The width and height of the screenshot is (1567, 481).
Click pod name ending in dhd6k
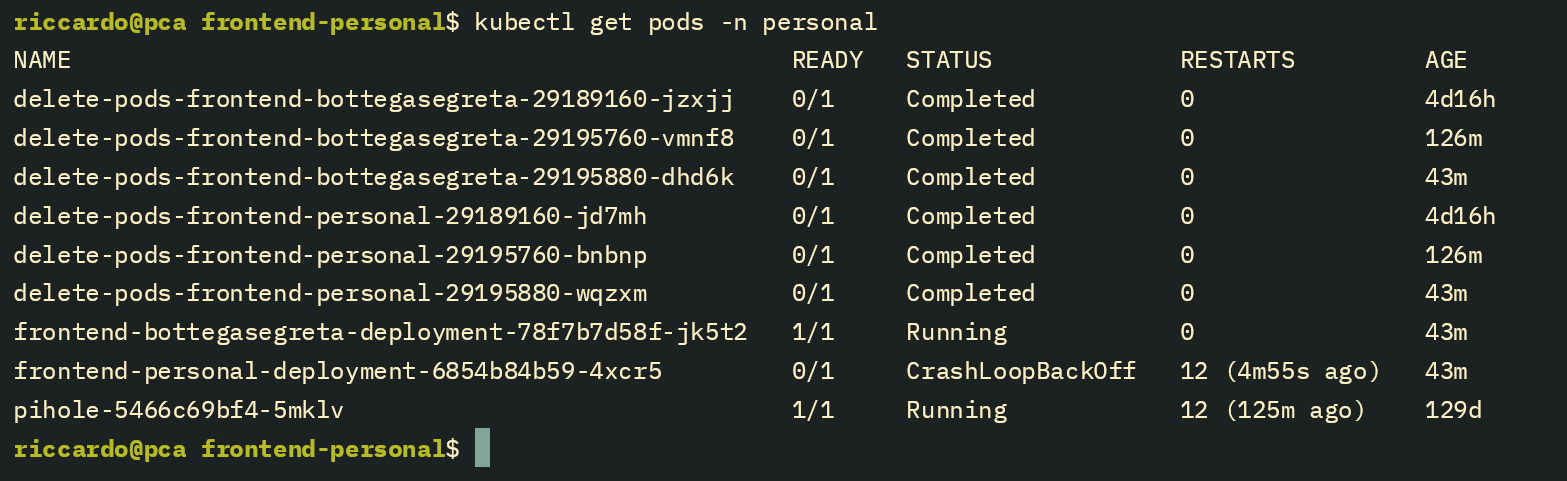(x=374, y=177)
